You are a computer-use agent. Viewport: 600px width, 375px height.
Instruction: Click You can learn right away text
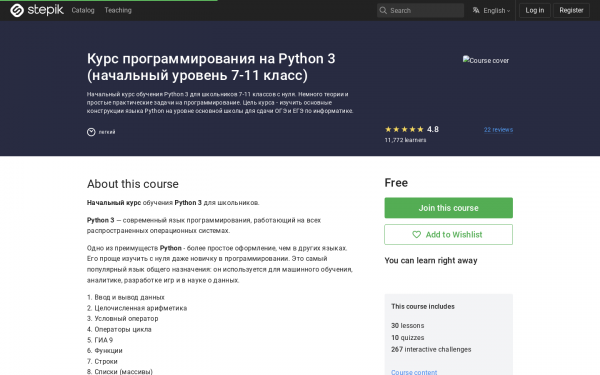click(431, 261)
